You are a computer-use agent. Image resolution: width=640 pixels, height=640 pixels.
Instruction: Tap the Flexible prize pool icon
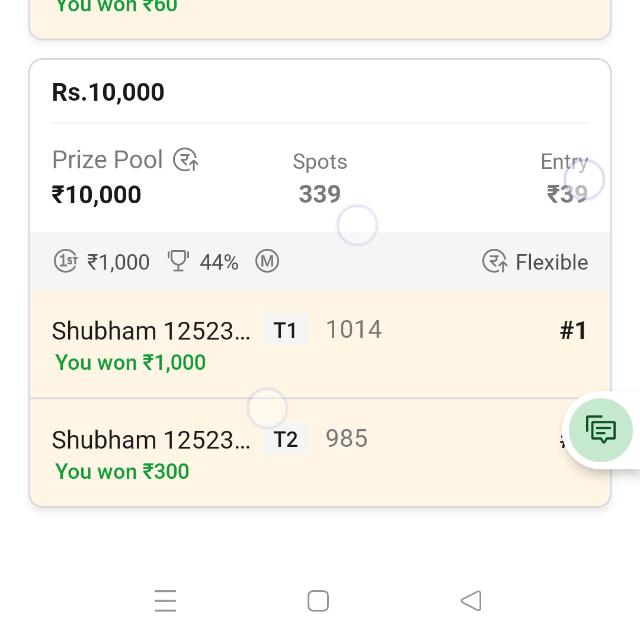494,262
